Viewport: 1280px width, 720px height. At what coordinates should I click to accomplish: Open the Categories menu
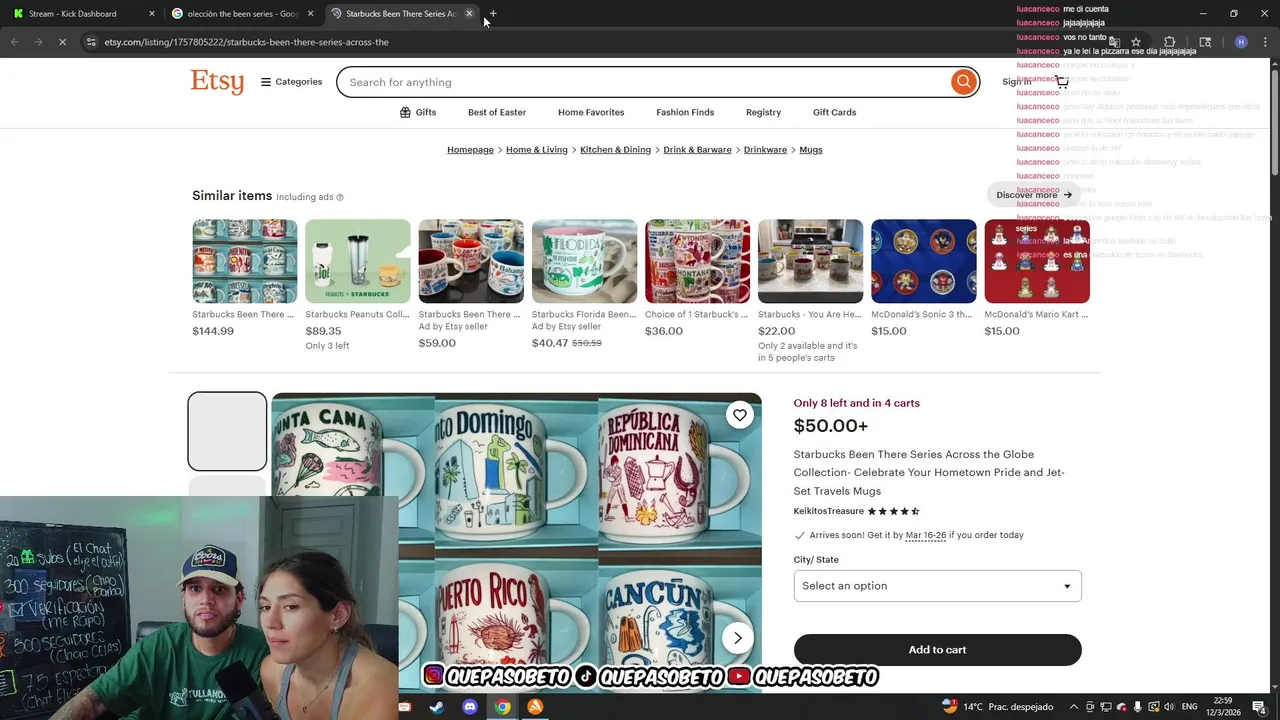(291, 82)
